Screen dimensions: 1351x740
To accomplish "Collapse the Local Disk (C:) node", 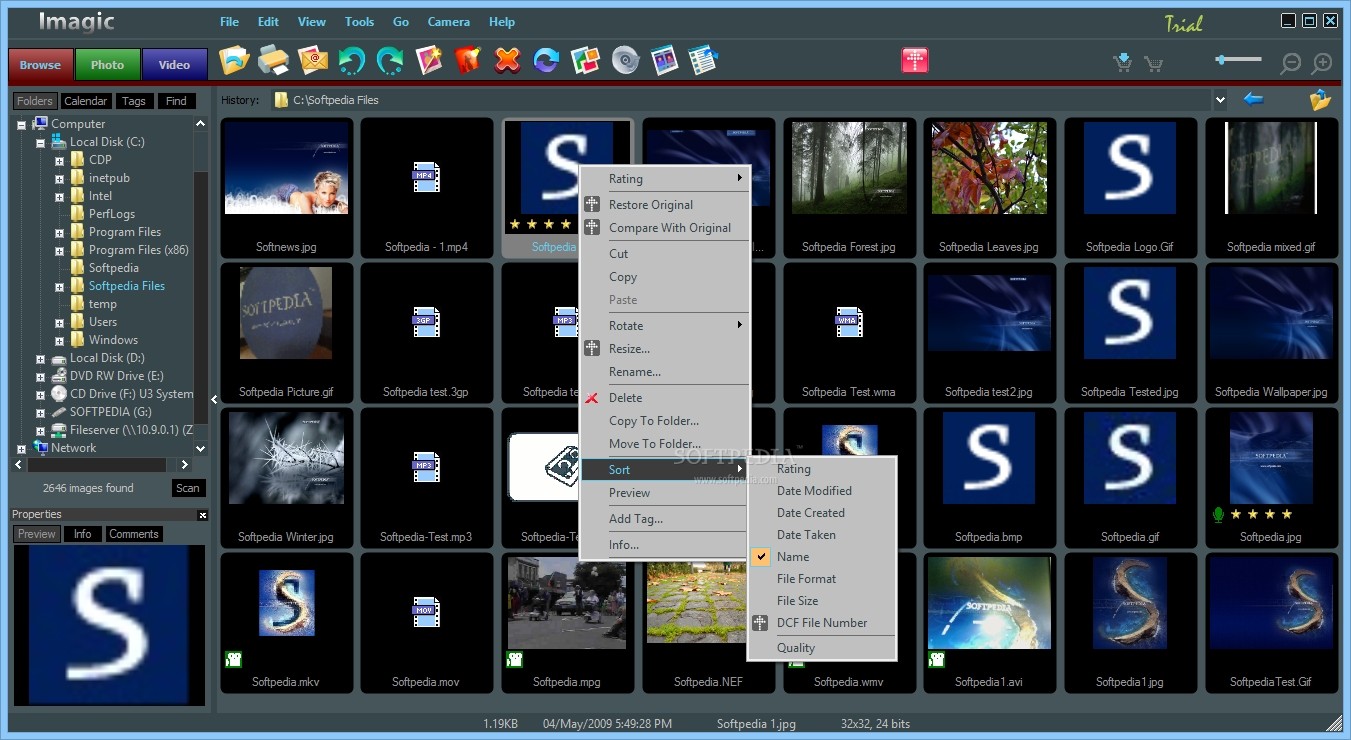I will [40, 142].
